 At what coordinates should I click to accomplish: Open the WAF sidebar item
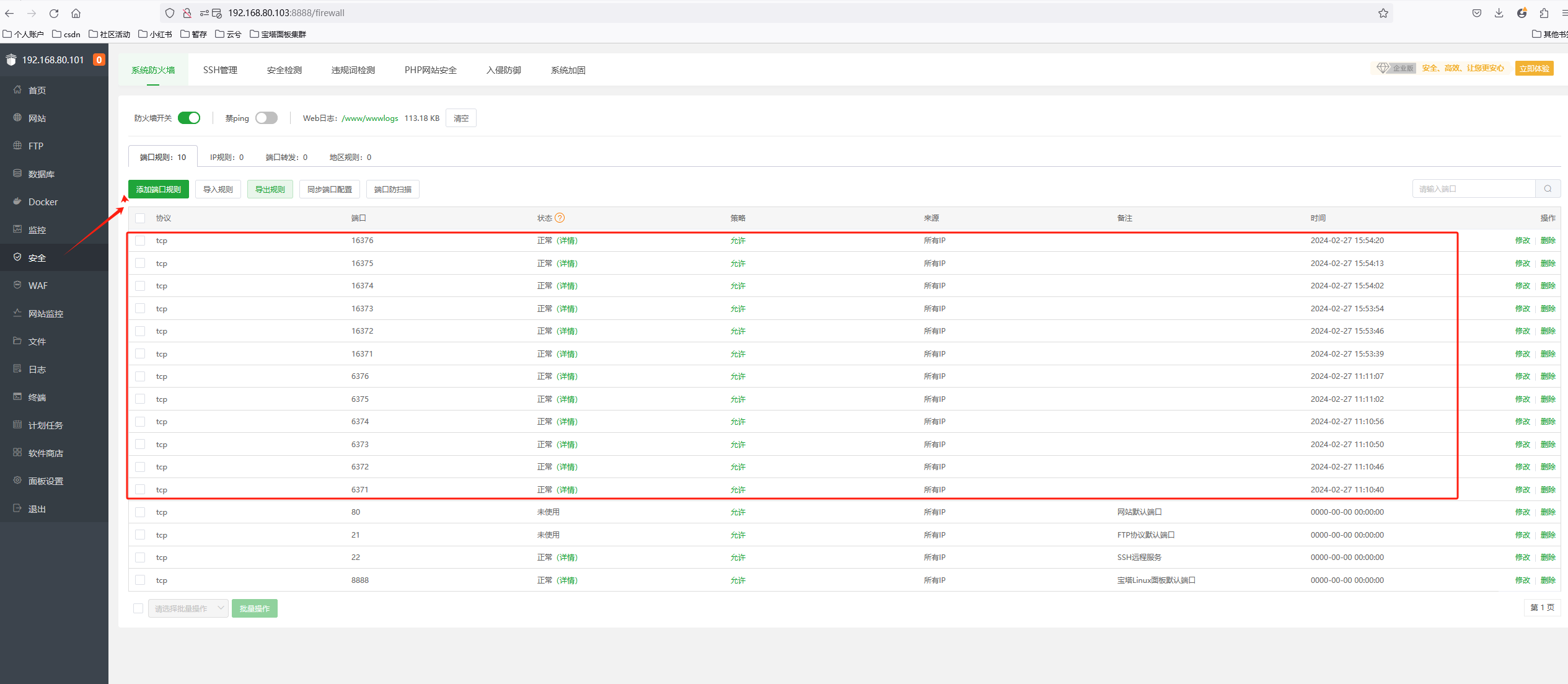(x=54, y=285)
